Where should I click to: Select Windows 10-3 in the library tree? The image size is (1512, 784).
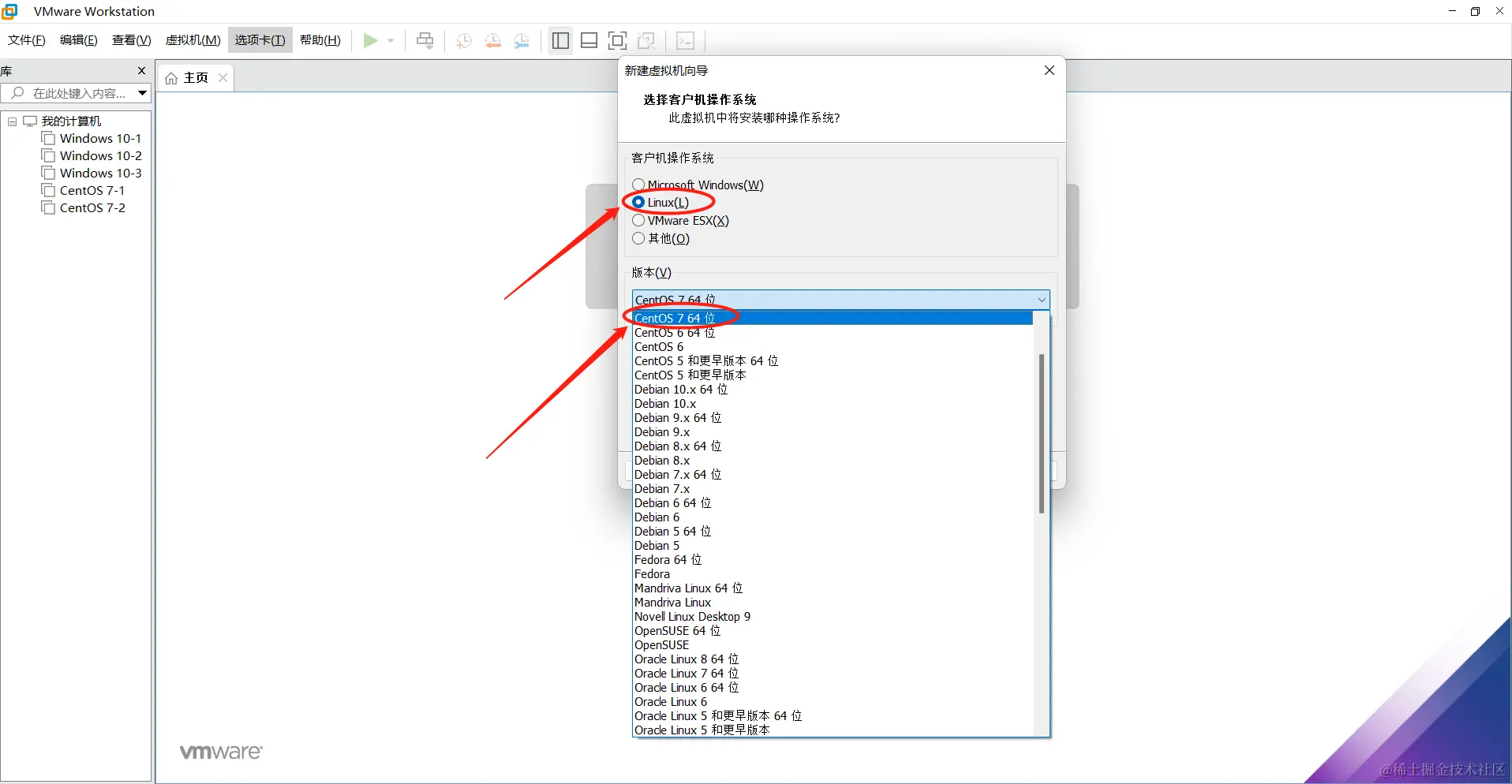[100, 173]
